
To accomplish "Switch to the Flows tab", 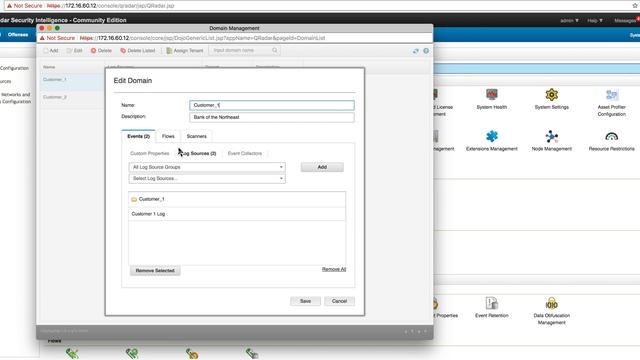I will pyautogui.click(x=168, y=136).
